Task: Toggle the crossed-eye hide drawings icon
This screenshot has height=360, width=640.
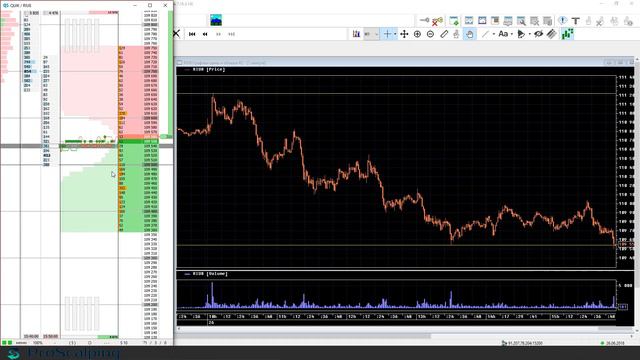Action: [x=539, y=34]
